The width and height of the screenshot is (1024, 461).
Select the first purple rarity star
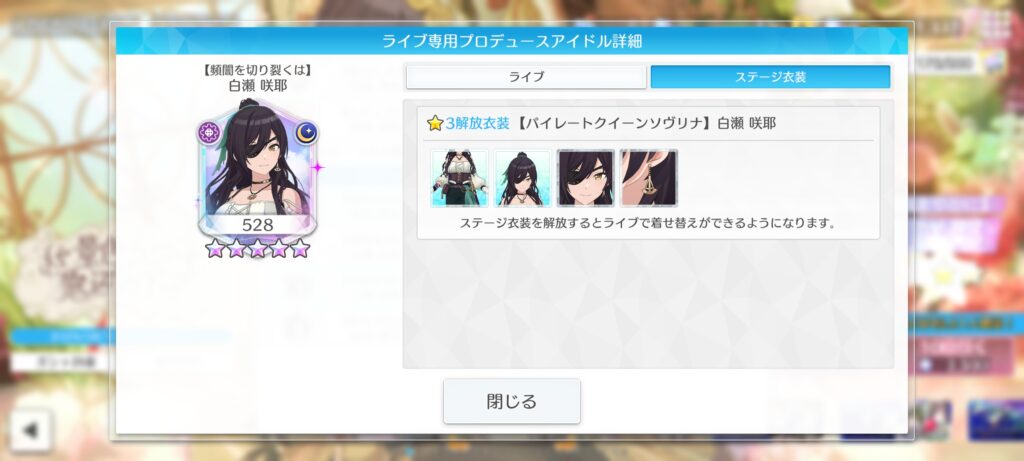pyautogui.click(x=214, y=248)
